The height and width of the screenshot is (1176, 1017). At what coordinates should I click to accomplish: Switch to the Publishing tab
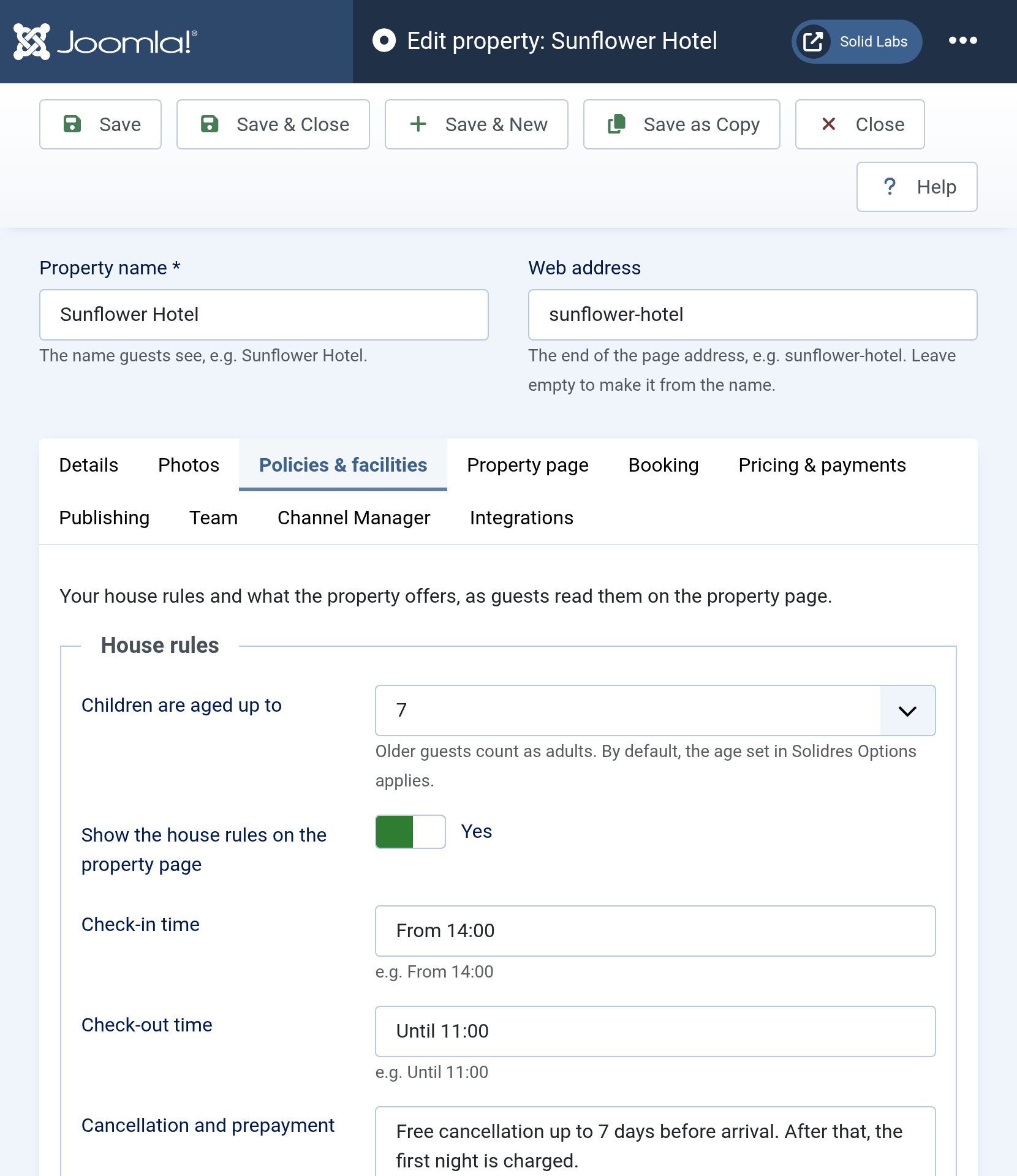104,518
